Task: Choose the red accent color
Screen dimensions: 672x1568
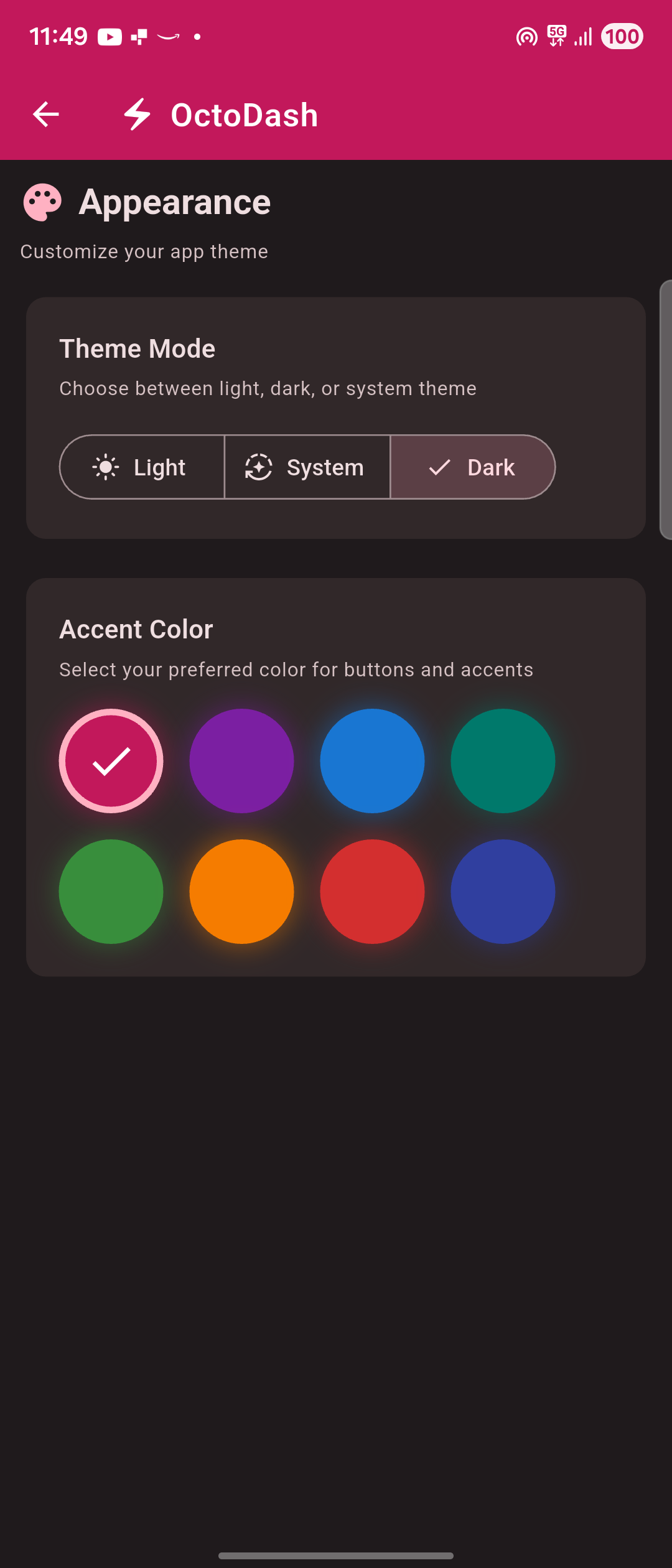Action: pos(372,891)
